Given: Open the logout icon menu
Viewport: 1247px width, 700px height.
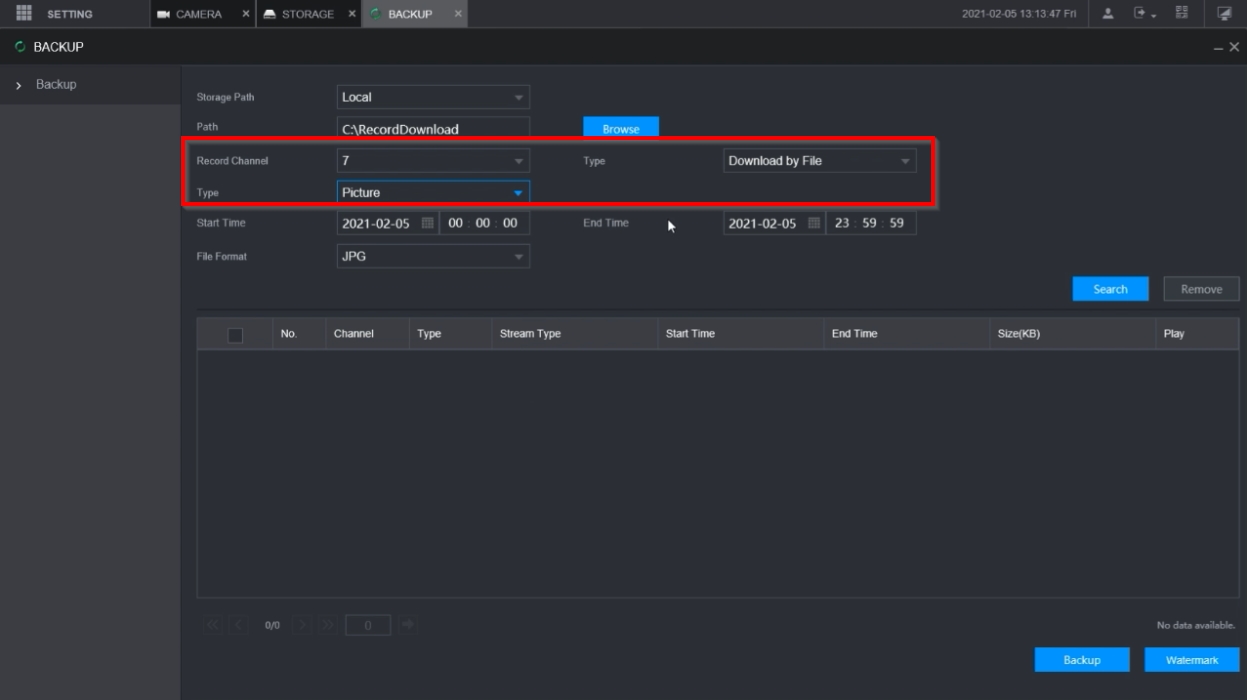Looking at the screenshot, I should tap(1142, 14).
